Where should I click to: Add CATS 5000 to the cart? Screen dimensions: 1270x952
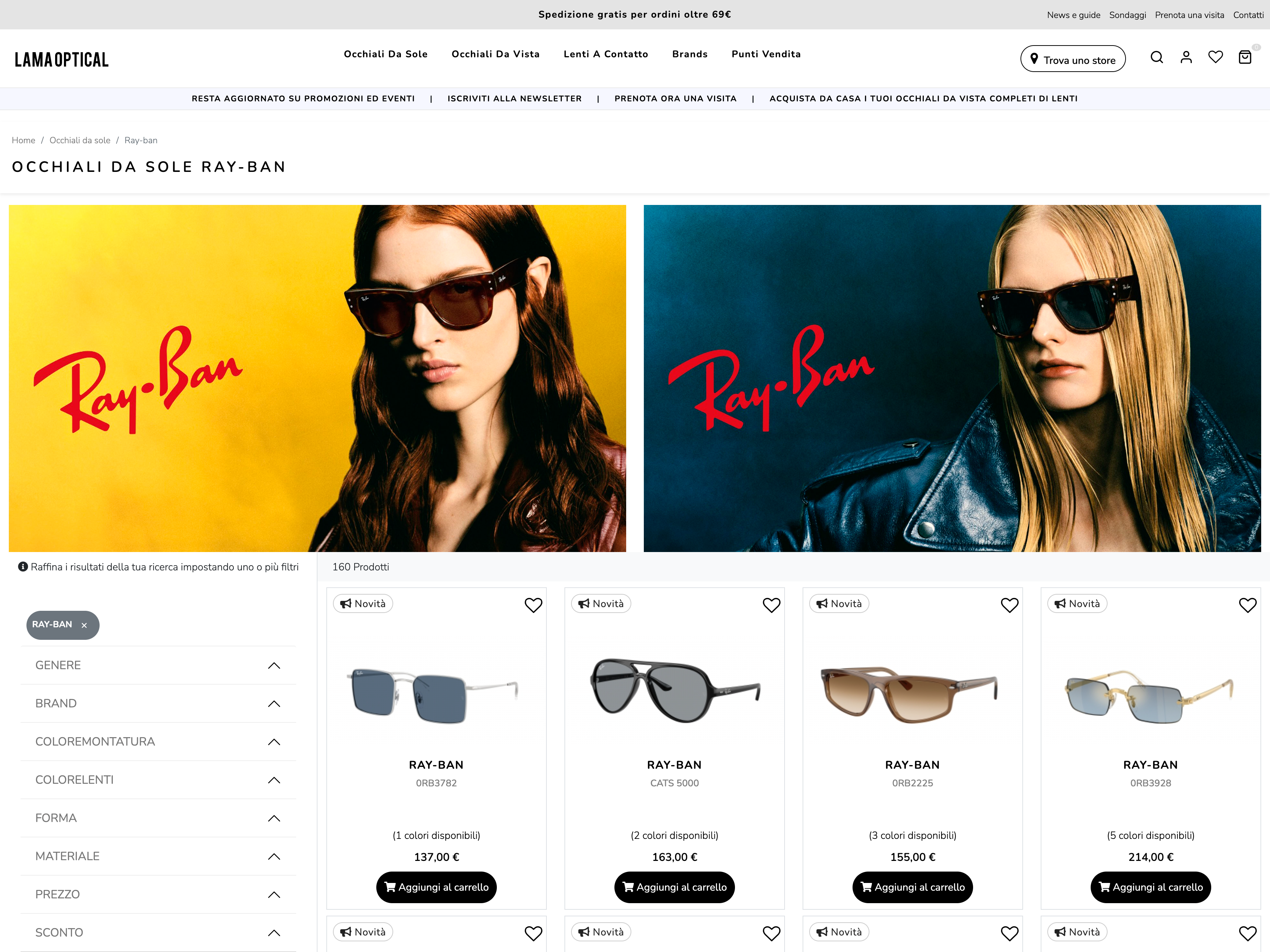click(675, 887)
